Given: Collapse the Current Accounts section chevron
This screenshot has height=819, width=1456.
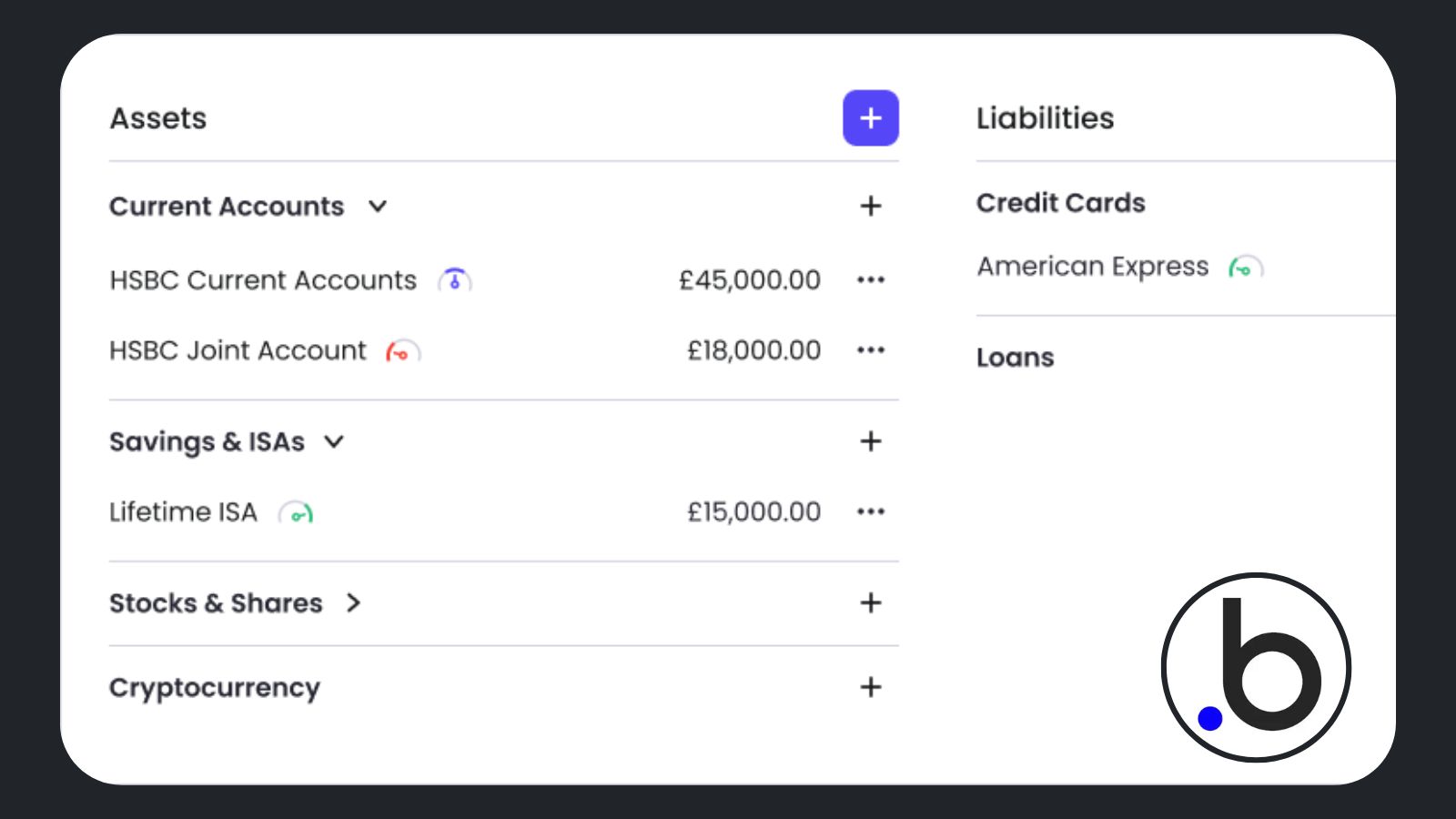Looking at the screenshot, I should (x=378, y=207).
